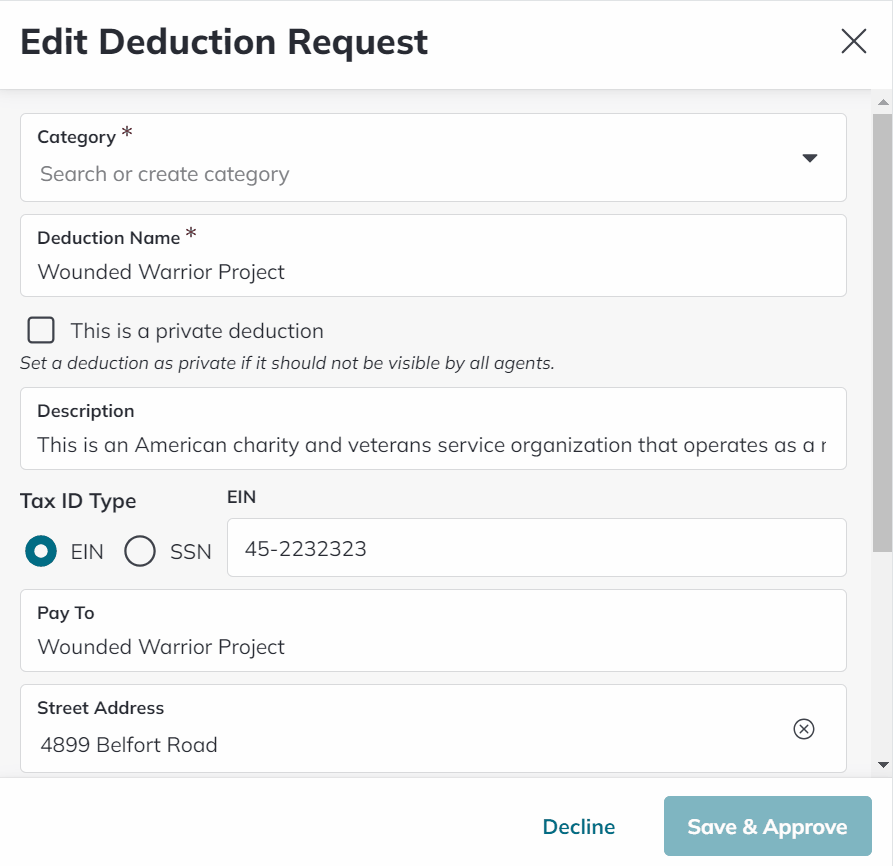Close the Edit Deduction Request dialog
Viewport: 893px width, 866px height.
coord(854,41)
